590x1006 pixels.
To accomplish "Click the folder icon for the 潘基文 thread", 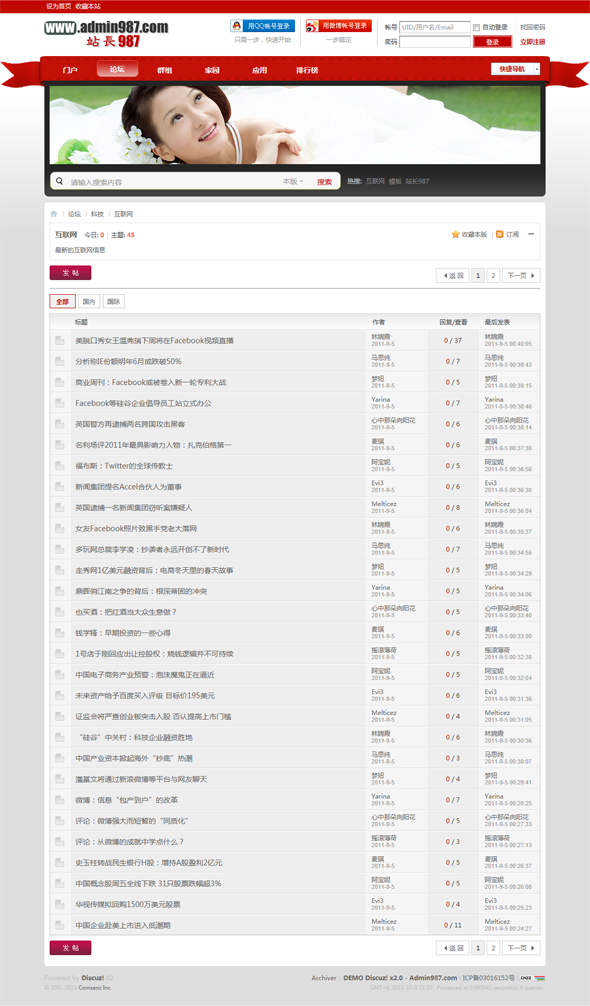I will 60,779.
